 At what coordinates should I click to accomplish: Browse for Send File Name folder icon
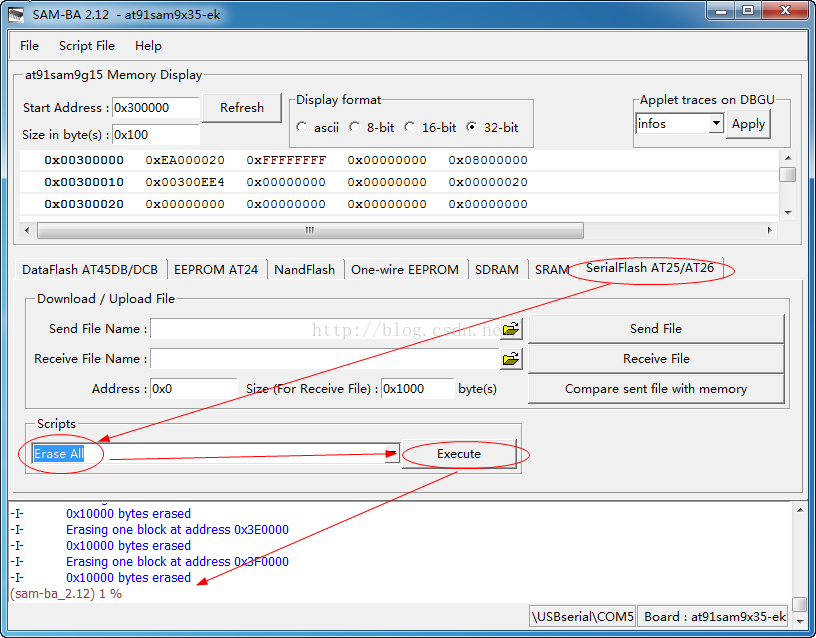point(511,329)
